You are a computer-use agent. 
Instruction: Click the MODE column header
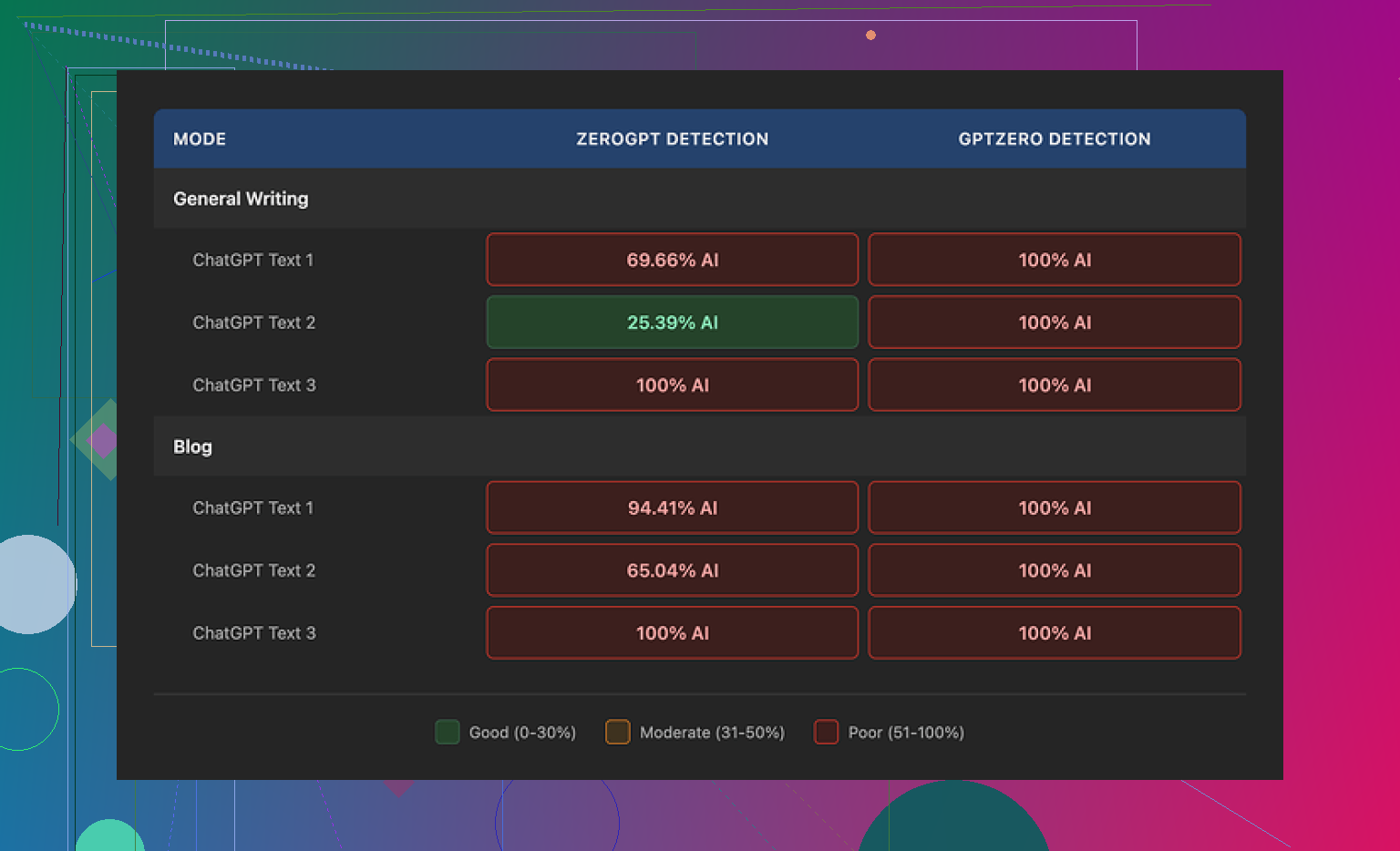[x=200, y=139]
